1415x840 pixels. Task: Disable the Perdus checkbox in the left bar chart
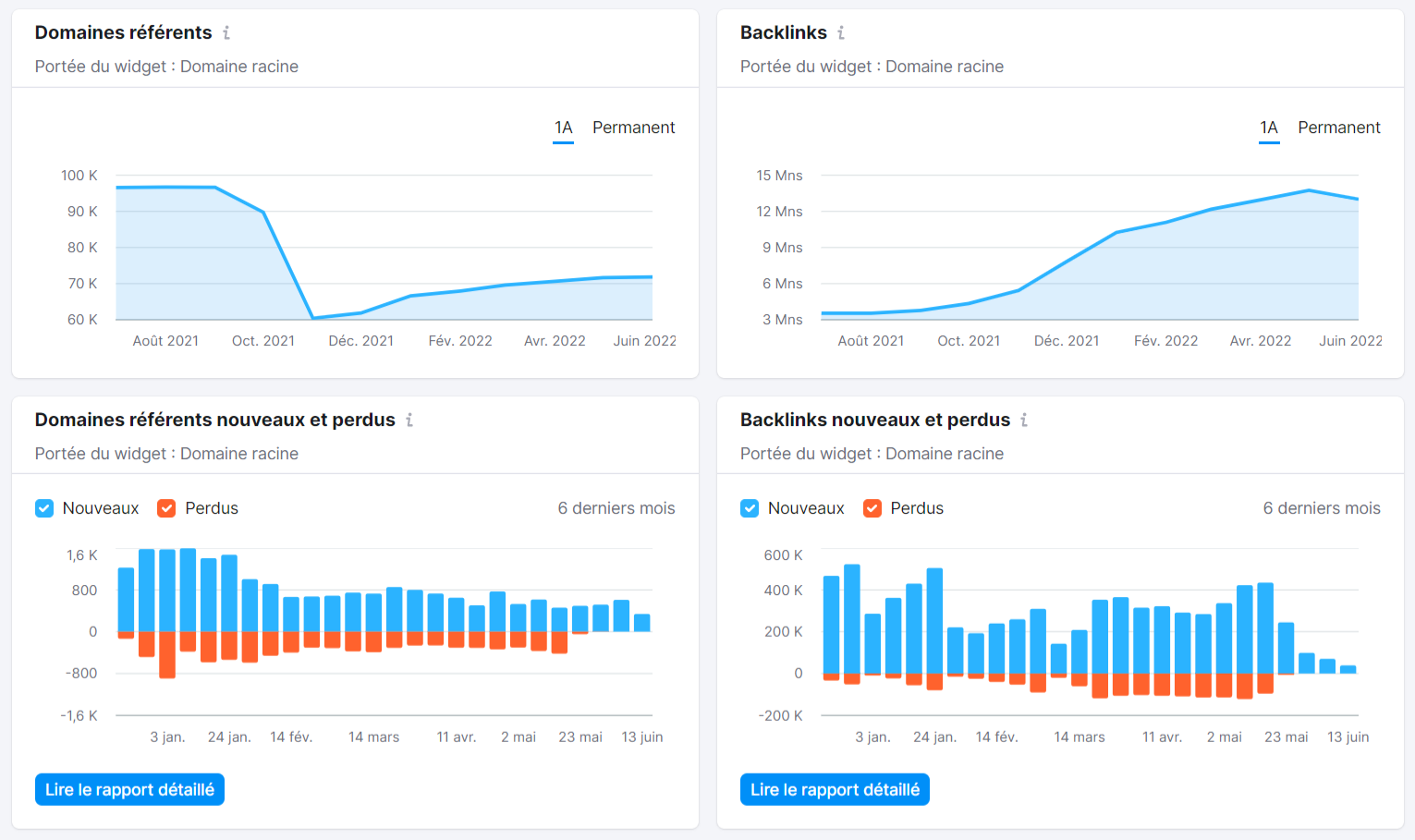tap(166, 507)
